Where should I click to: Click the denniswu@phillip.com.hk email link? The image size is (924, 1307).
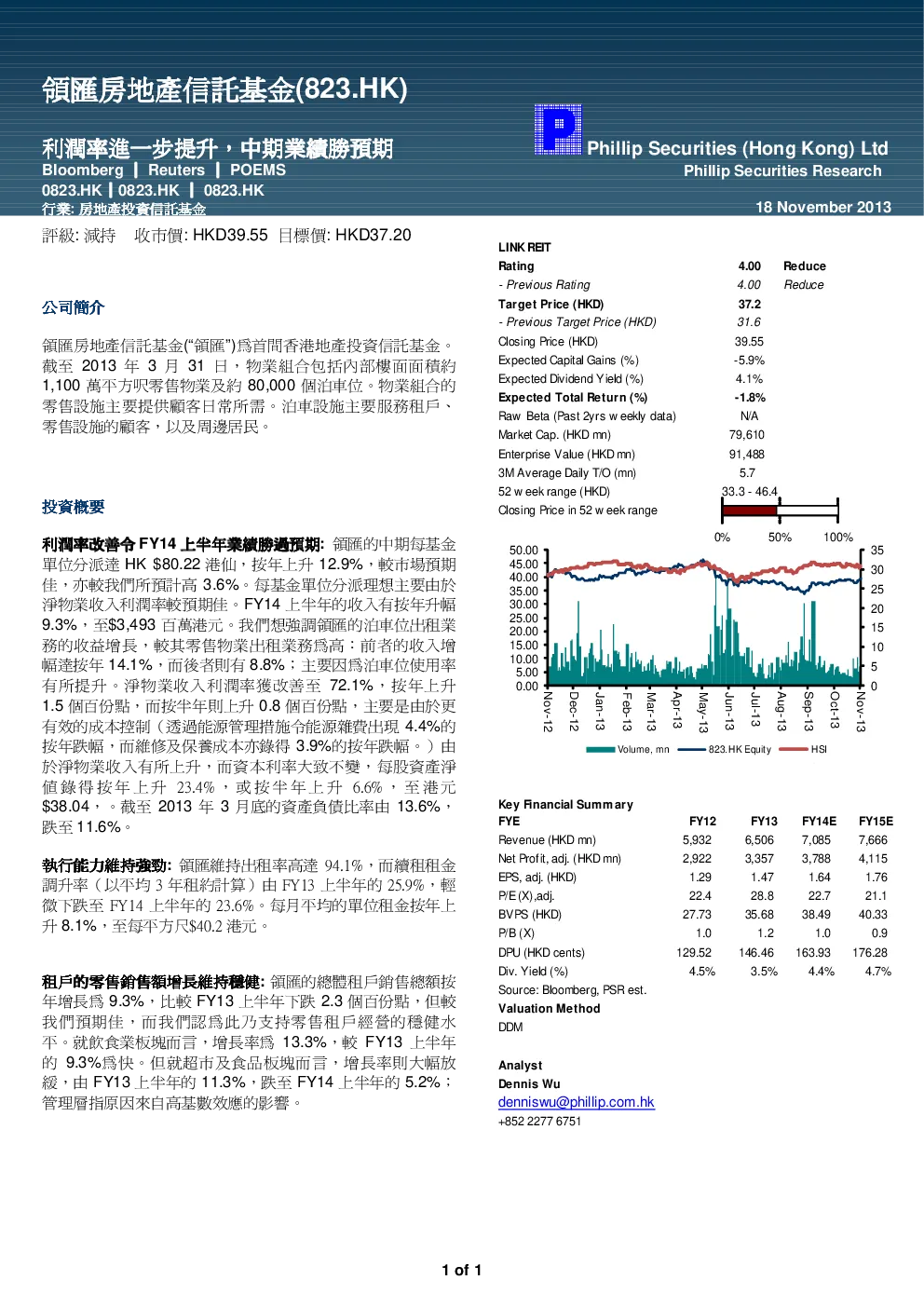(576, 1102)
